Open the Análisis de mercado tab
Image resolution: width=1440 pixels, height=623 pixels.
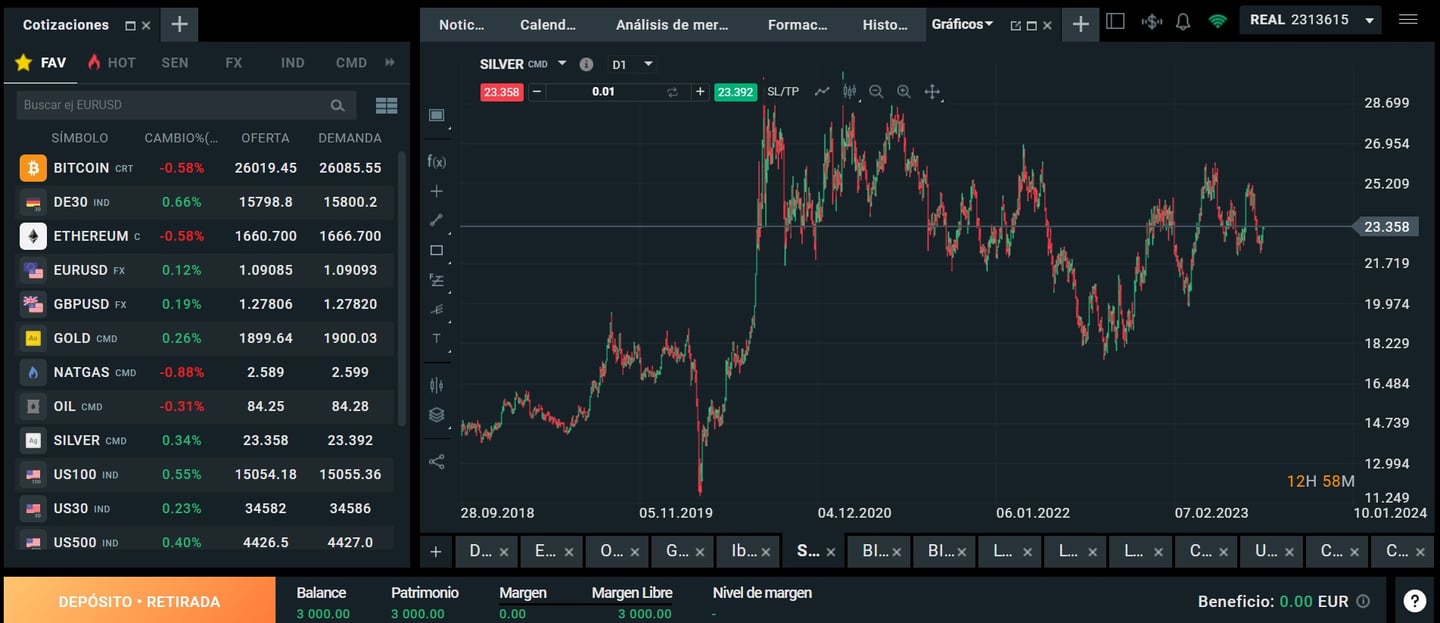(672, 25)
